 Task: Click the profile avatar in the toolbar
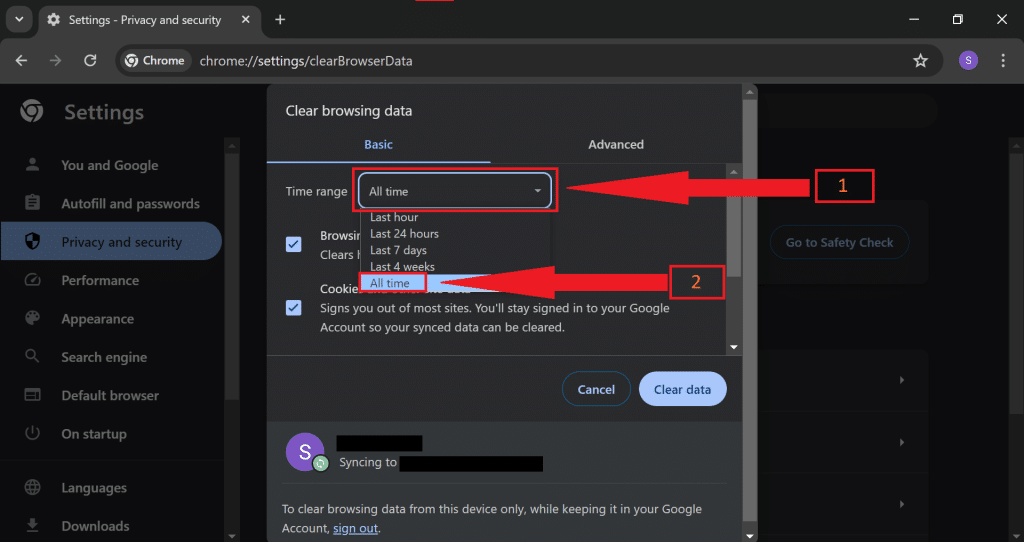pos(967,61)
